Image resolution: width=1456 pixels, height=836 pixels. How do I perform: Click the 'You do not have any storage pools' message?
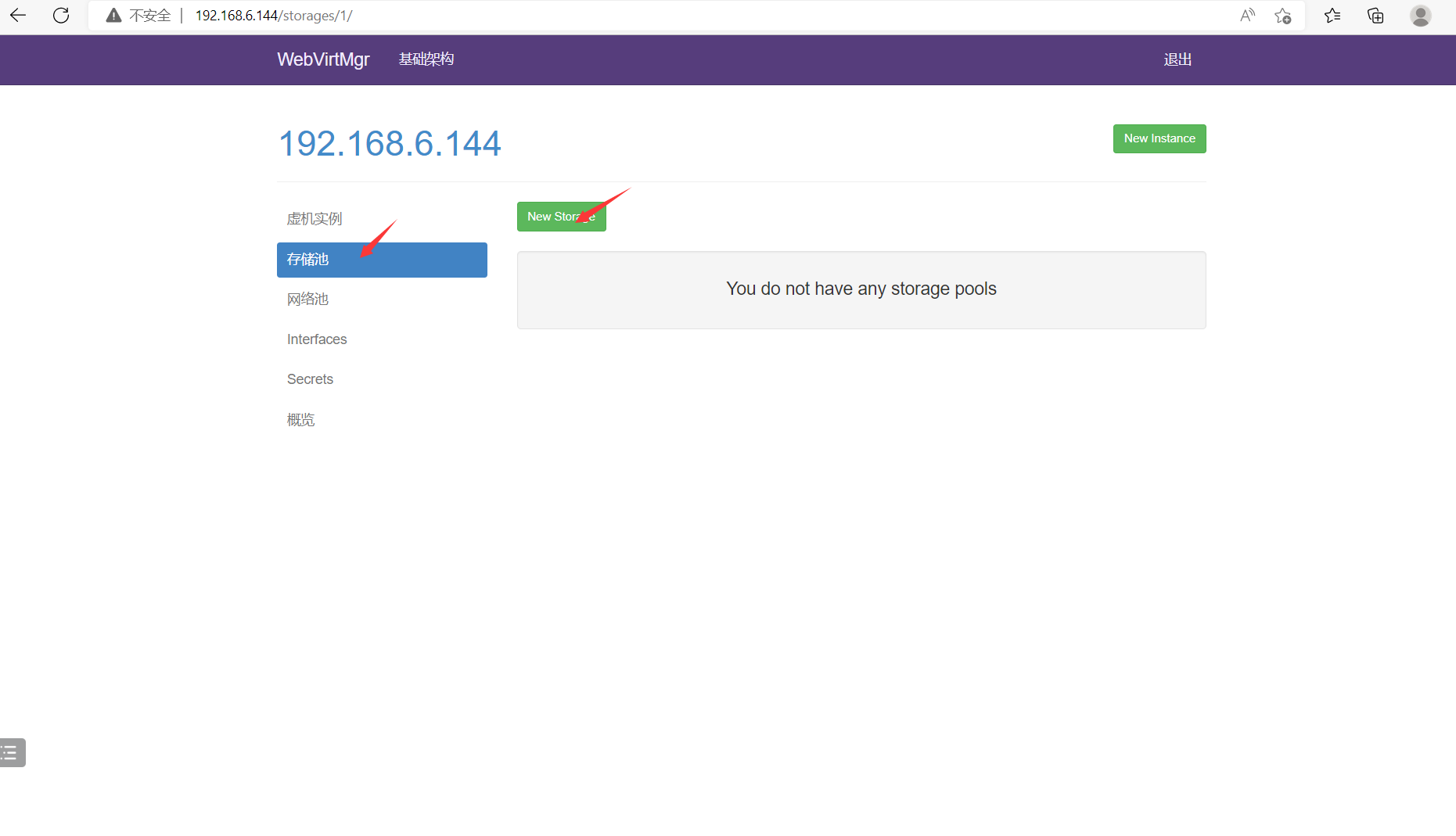861,289
